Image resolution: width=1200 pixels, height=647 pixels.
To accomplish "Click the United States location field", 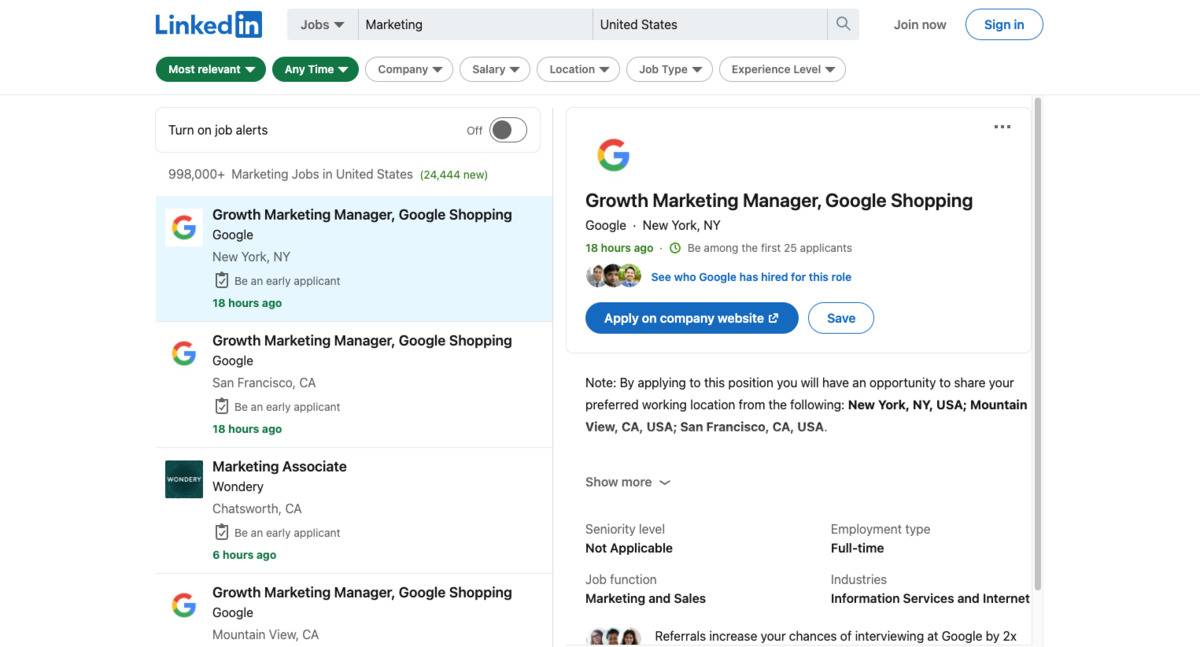I will 710,24.
